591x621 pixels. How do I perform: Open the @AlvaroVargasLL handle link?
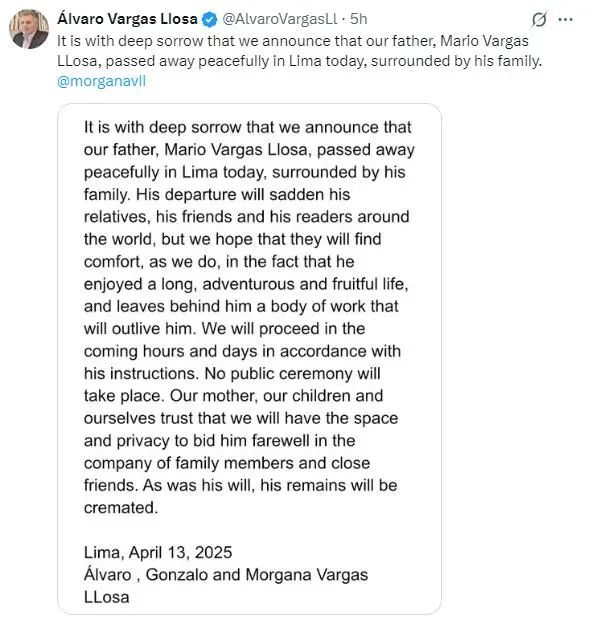pyautogui.click(x=280, y=19)
